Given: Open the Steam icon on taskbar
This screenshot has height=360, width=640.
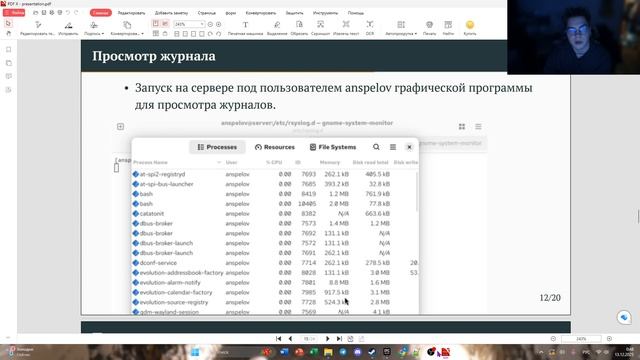Looking at the screenshot, I should coord(372,352).
